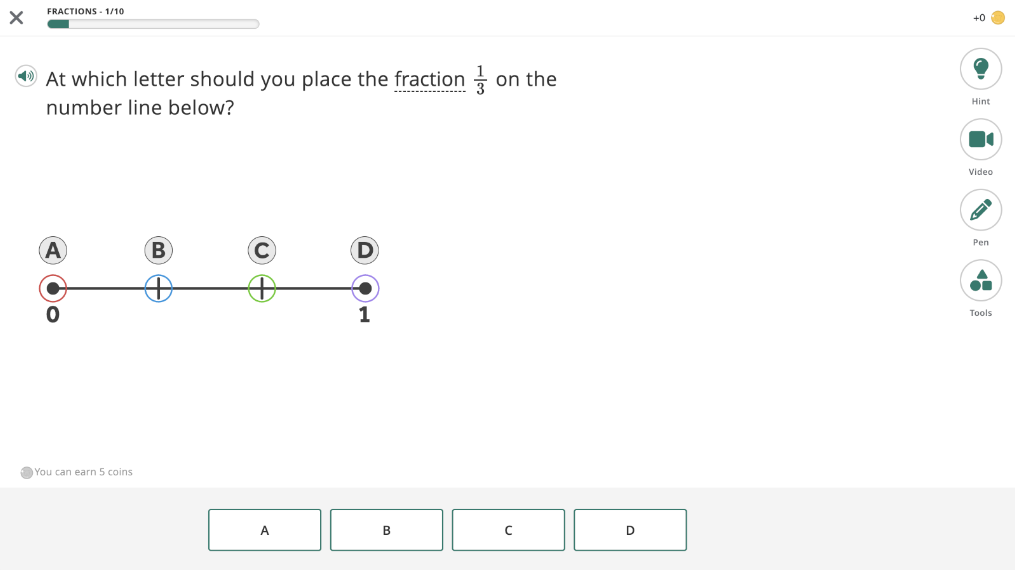Open the Hint lightbulb
The height and width of the screenshot is (570, 1015).
click(980, 69)
